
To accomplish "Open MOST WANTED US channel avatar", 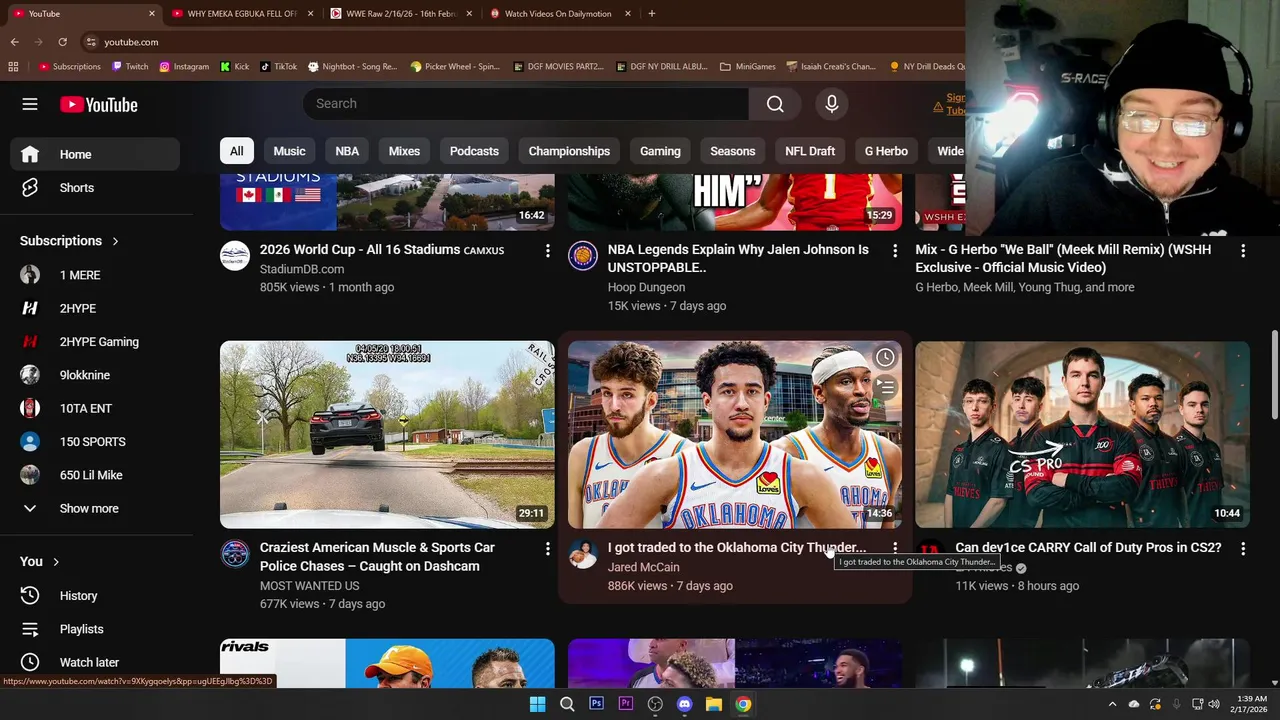I will 235,553.
